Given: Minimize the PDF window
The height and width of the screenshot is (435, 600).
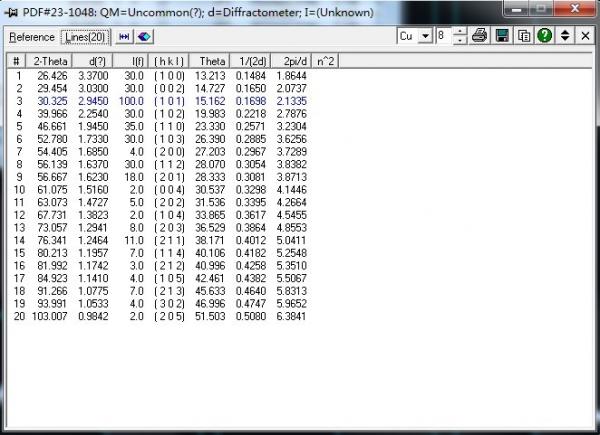Looking at the screenshot, I should pos(516,8).
